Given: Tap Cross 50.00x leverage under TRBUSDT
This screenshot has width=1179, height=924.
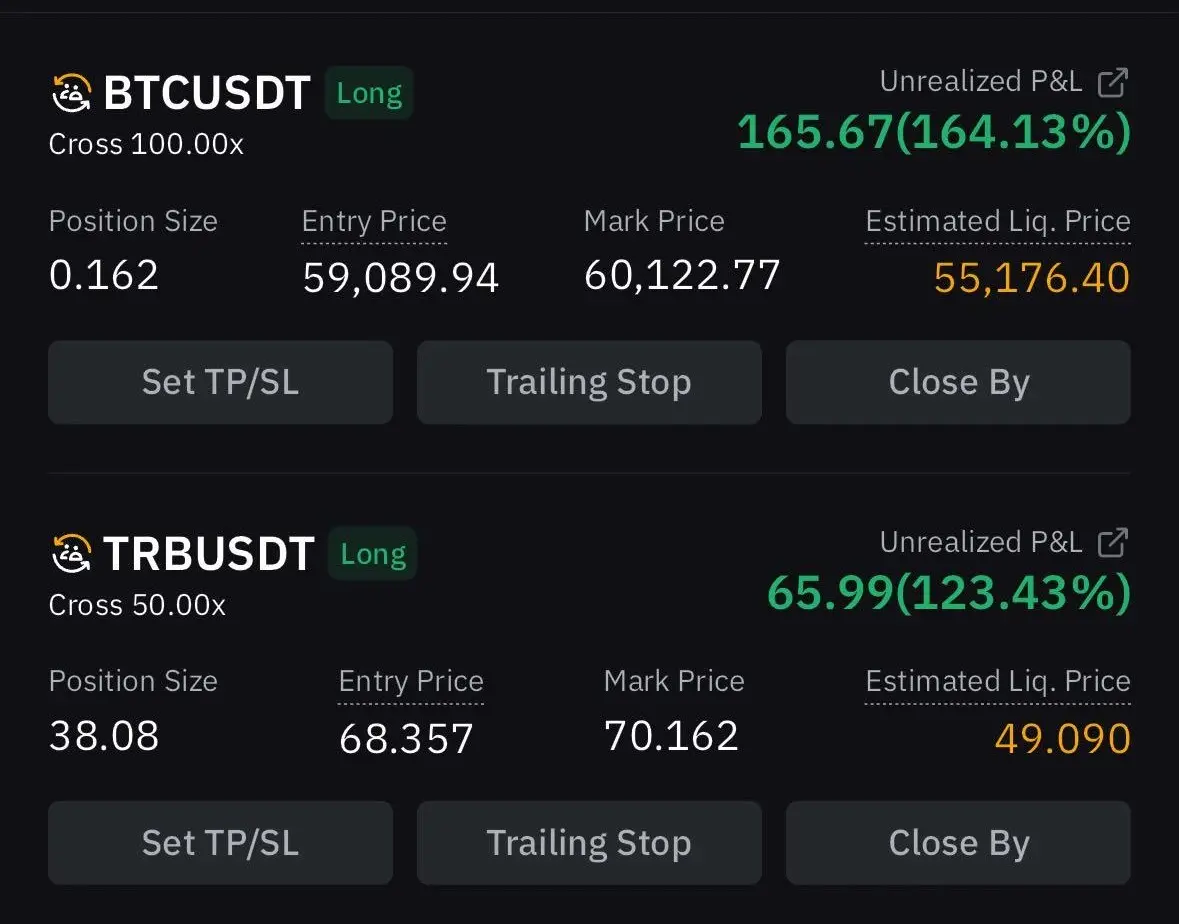Looking at the screenshot, I should 137,605.
